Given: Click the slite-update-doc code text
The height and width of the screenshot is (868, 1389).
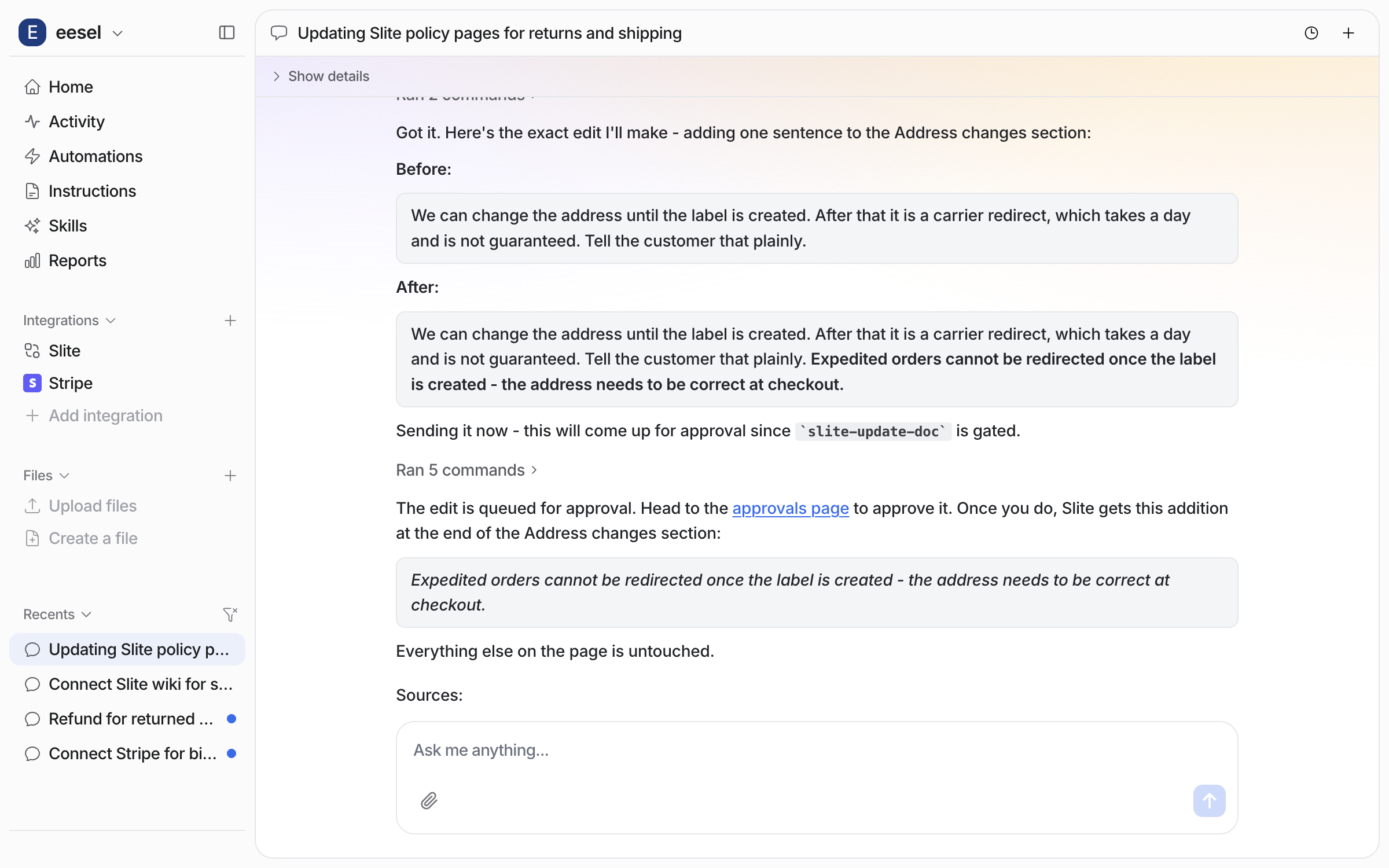Looking at the screenshot, I should [873, 432].
